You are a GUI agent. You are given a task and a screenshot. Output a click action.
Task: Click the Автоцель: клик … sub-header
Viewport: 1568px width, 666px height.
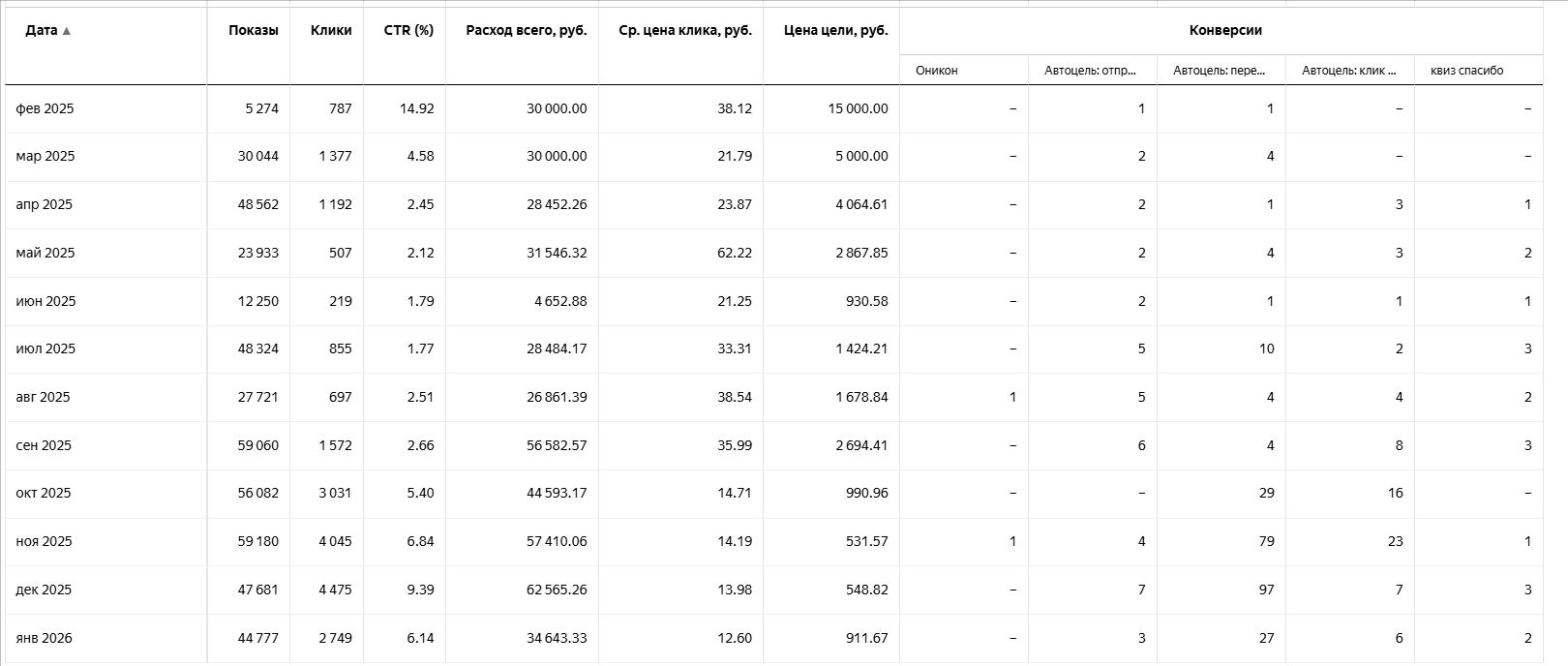click(1349, 71)
